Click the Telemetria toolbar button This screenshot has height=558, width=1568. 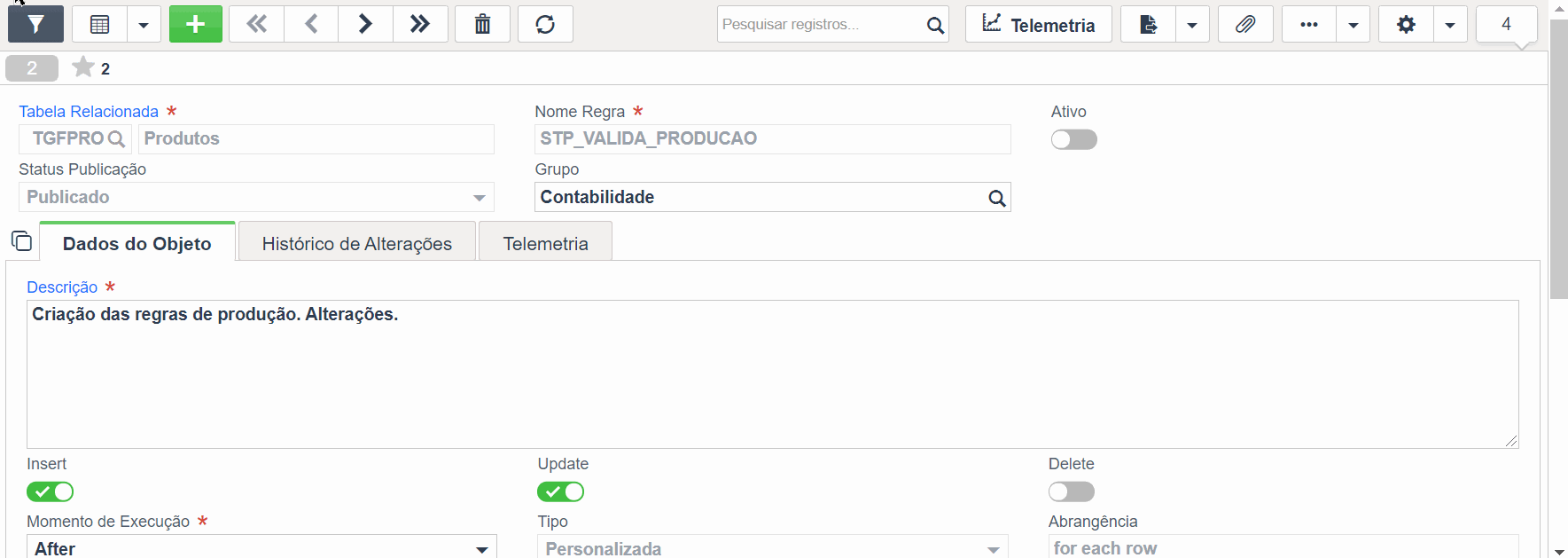coord(1039,24)
